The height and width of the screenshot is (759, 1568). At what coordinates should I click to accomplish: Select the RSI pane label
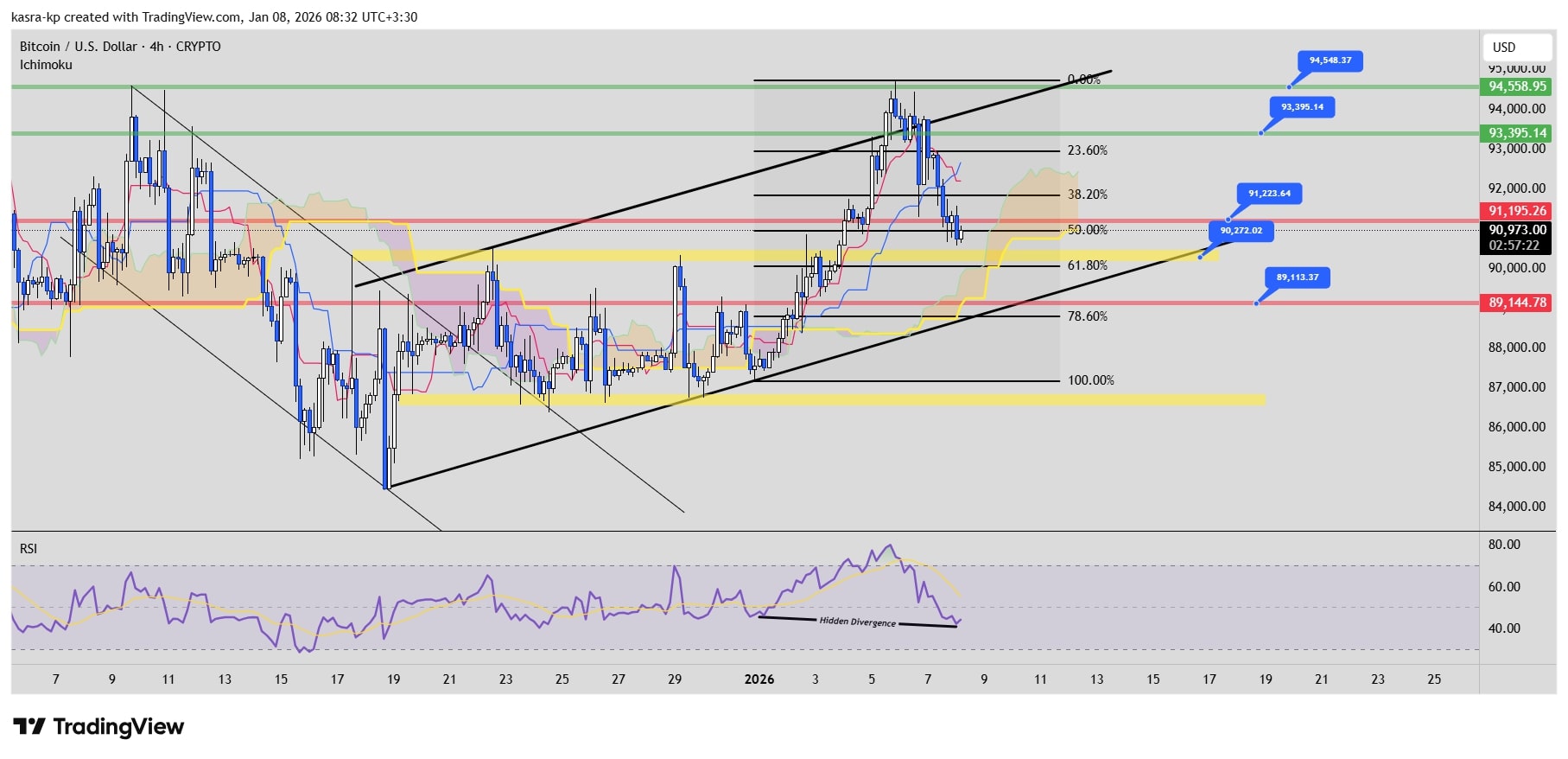click(29, 549)
